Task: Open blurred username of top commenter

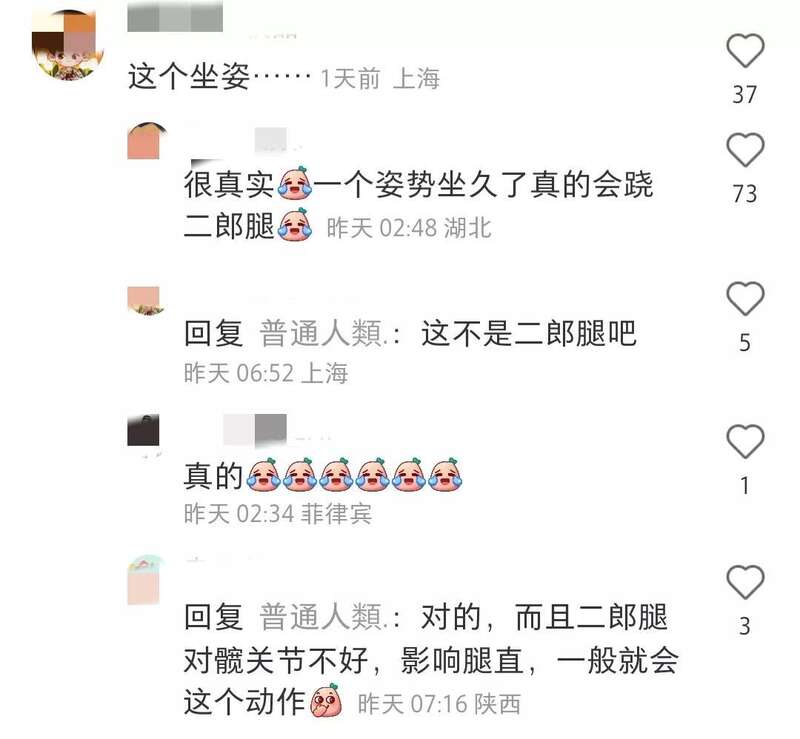Action: [175, 16]
